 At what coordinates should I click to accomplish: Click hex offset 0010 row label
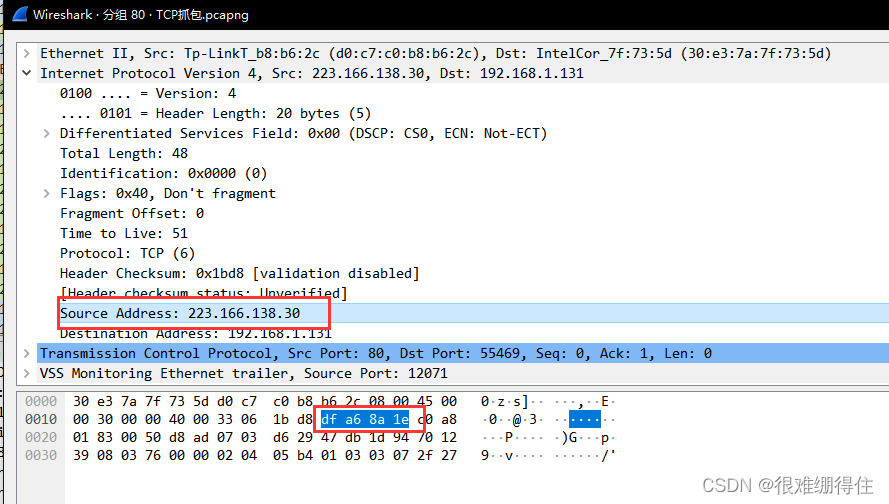coord(41,420)
